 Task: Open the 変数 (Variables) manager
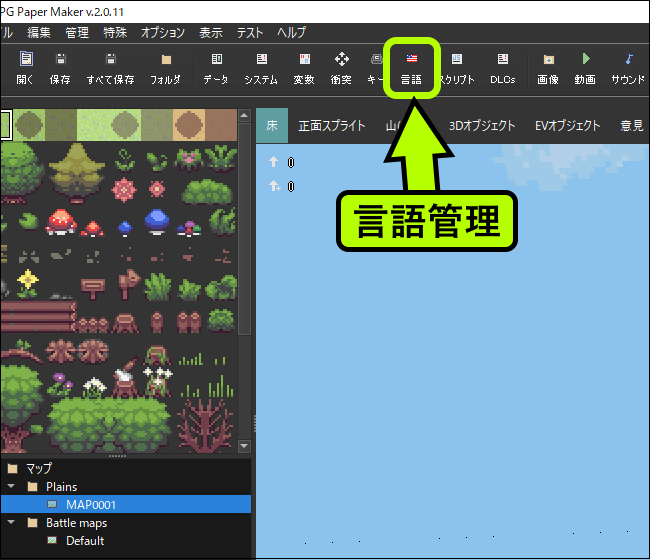[304, 68]
